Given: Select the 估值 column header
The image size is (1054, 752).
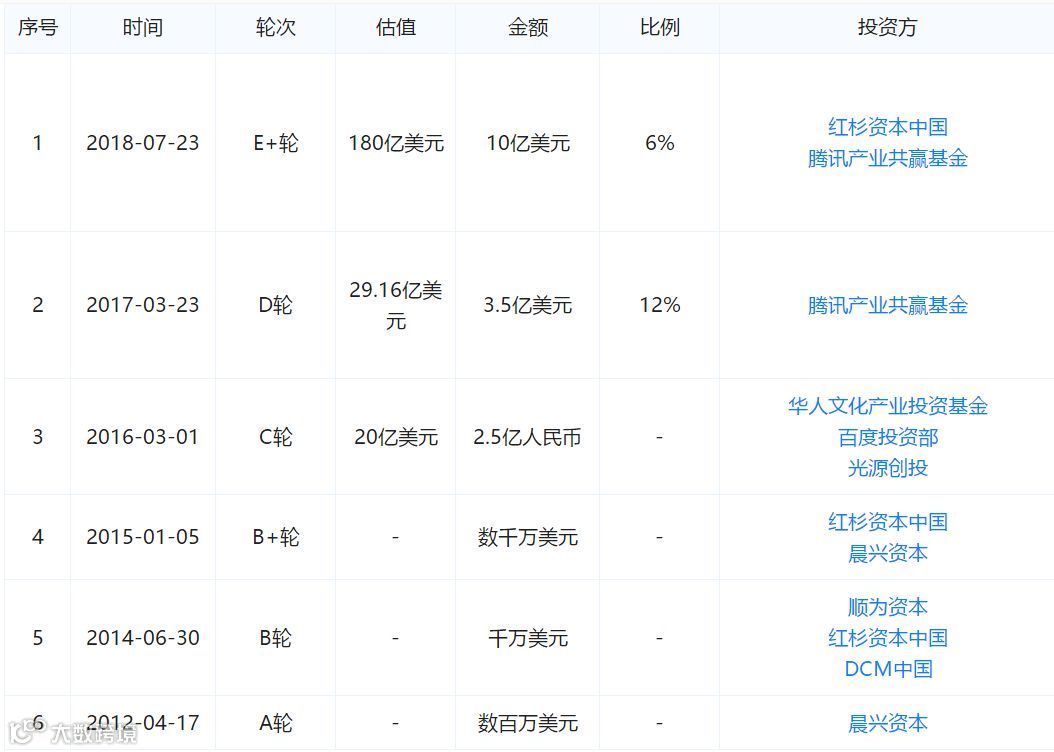Looking at the screenshot, I should (395, 28).
